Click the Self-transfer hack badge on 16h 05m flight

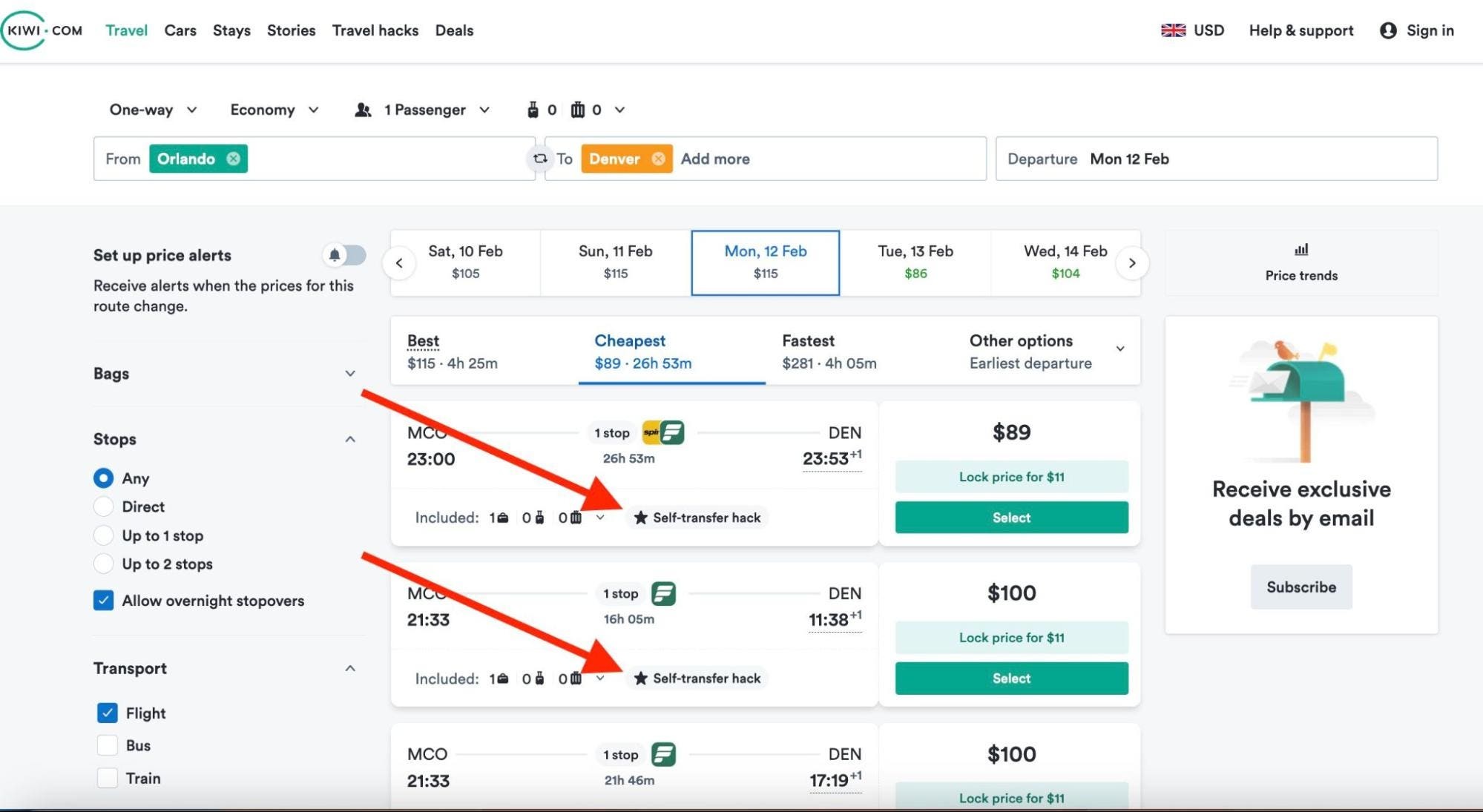tap(697, 679)
